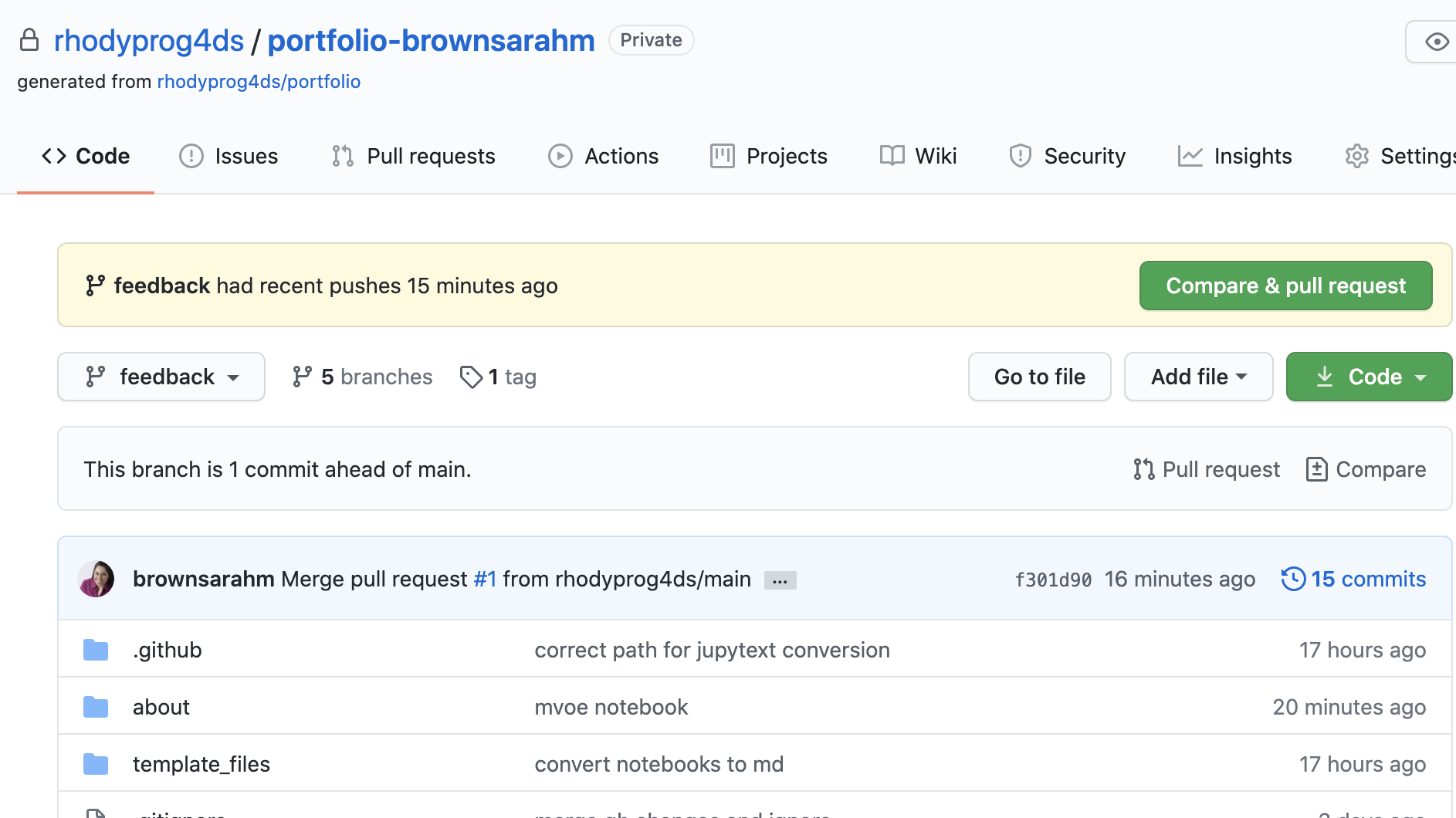Toggle the watch eye icon top right
This screenshot has height=818, width=1456.
[x=1439, y=42]
